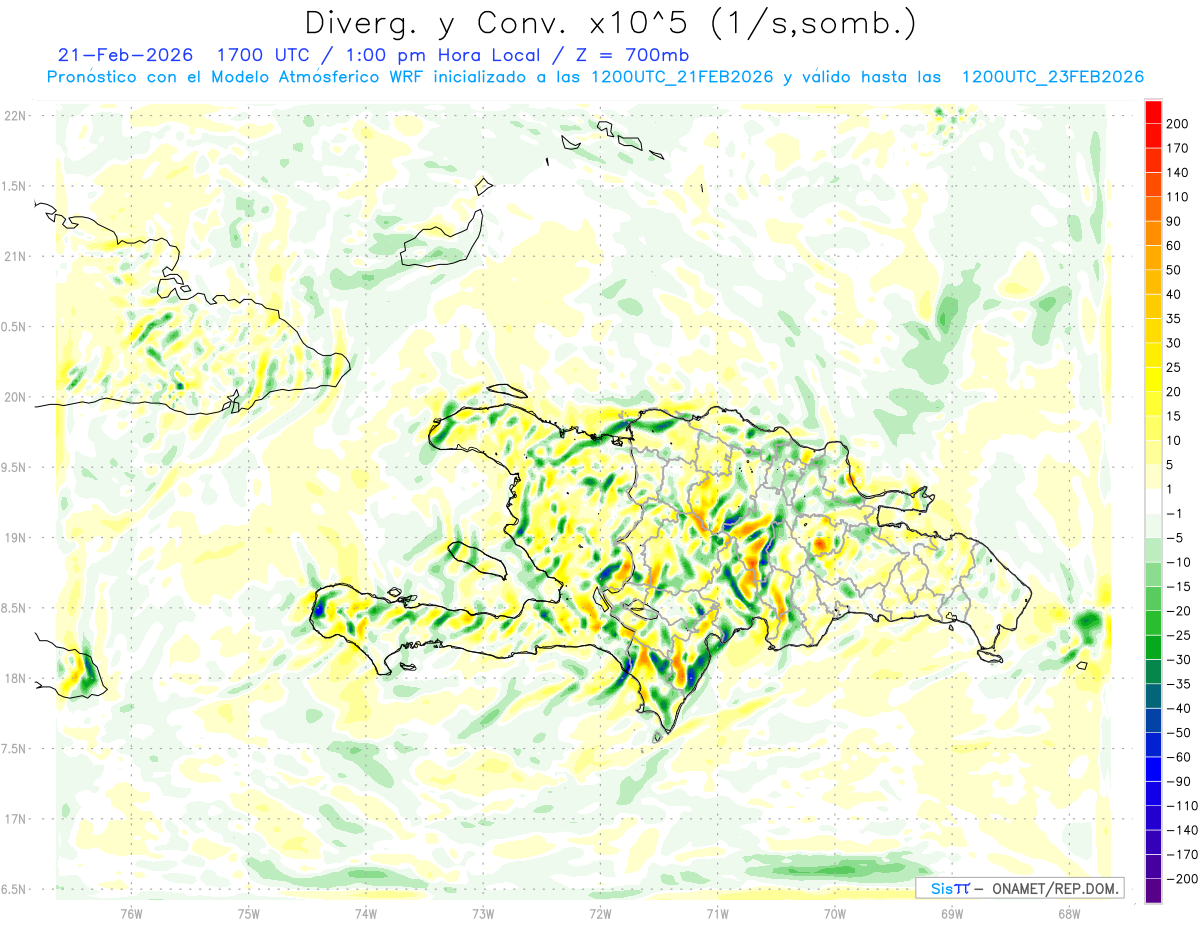Image resolution: width=1200 pixels, height=927 pixels.
Task: Click the positive '25' colorbar value
Action: [x=1174, y=367]
